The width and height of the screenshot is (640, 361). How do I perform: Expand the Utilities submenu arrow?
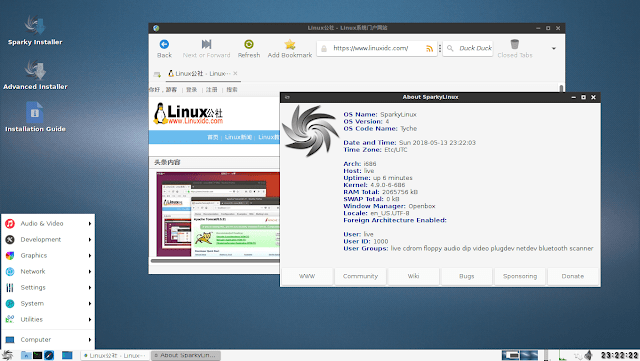tap(89, 319)
